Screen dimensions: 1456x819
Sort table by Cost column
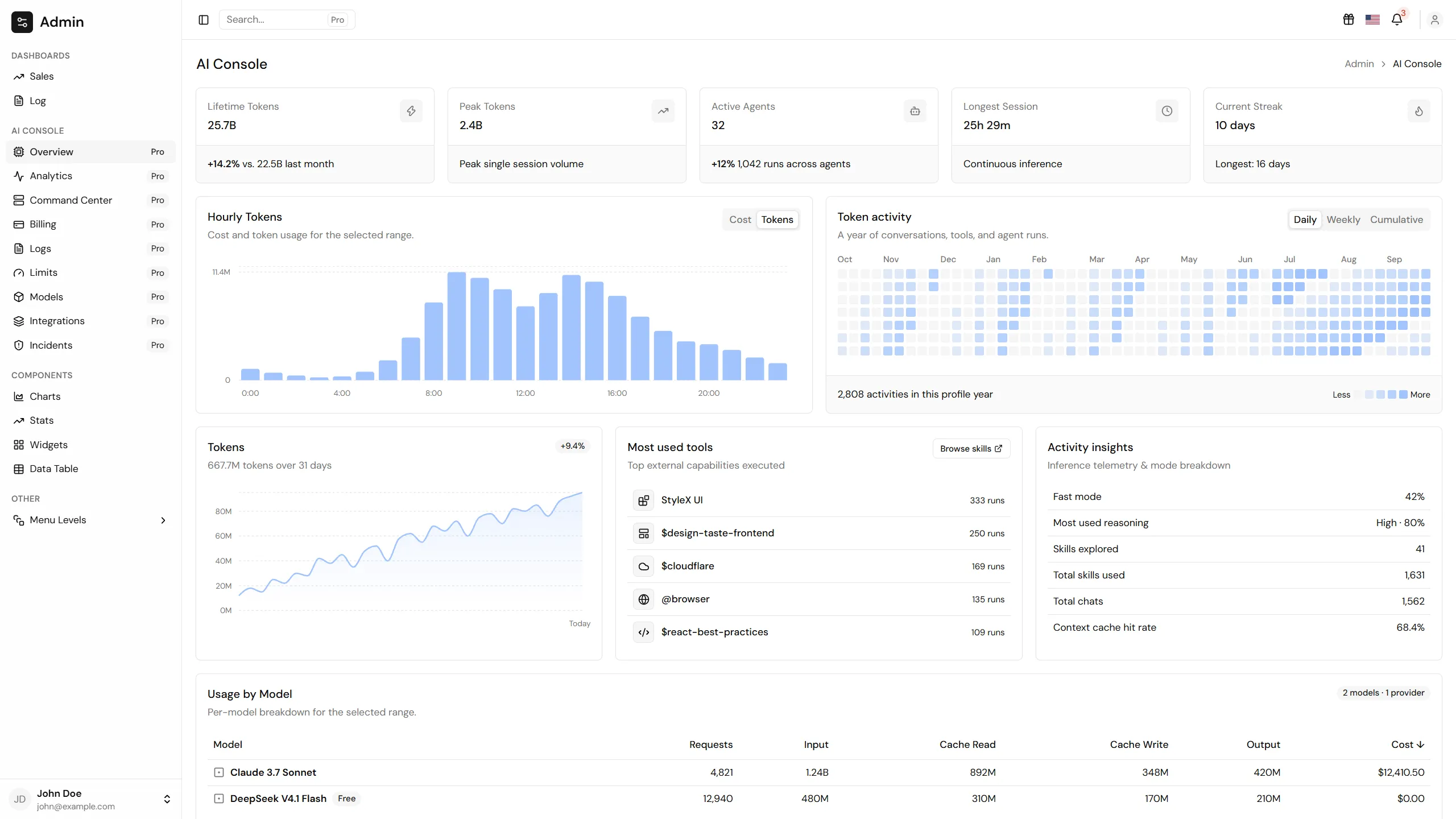coord(1408,744)
